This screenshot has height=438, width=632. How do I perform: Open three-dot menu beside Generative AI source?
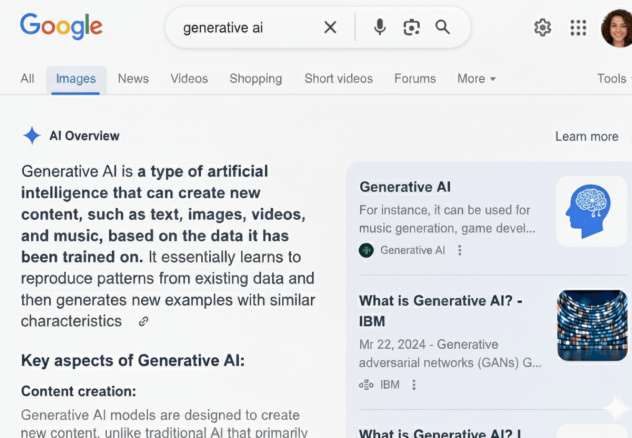pyautogui.click(x=459, y=250)
